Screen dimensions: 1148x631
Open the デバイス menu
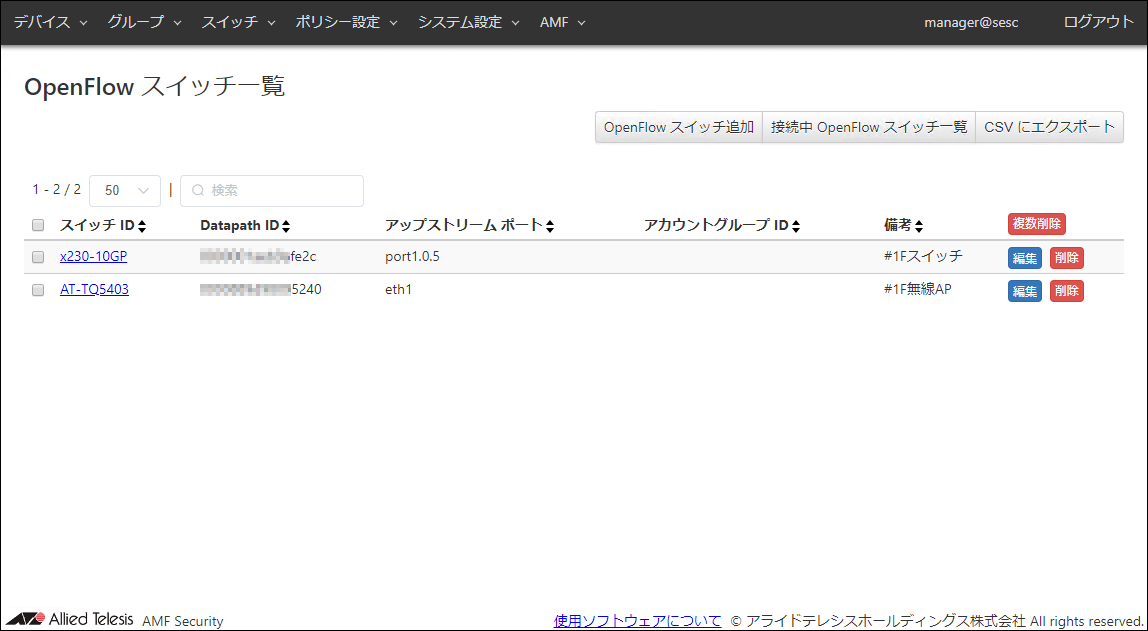(x=51, y=22)
